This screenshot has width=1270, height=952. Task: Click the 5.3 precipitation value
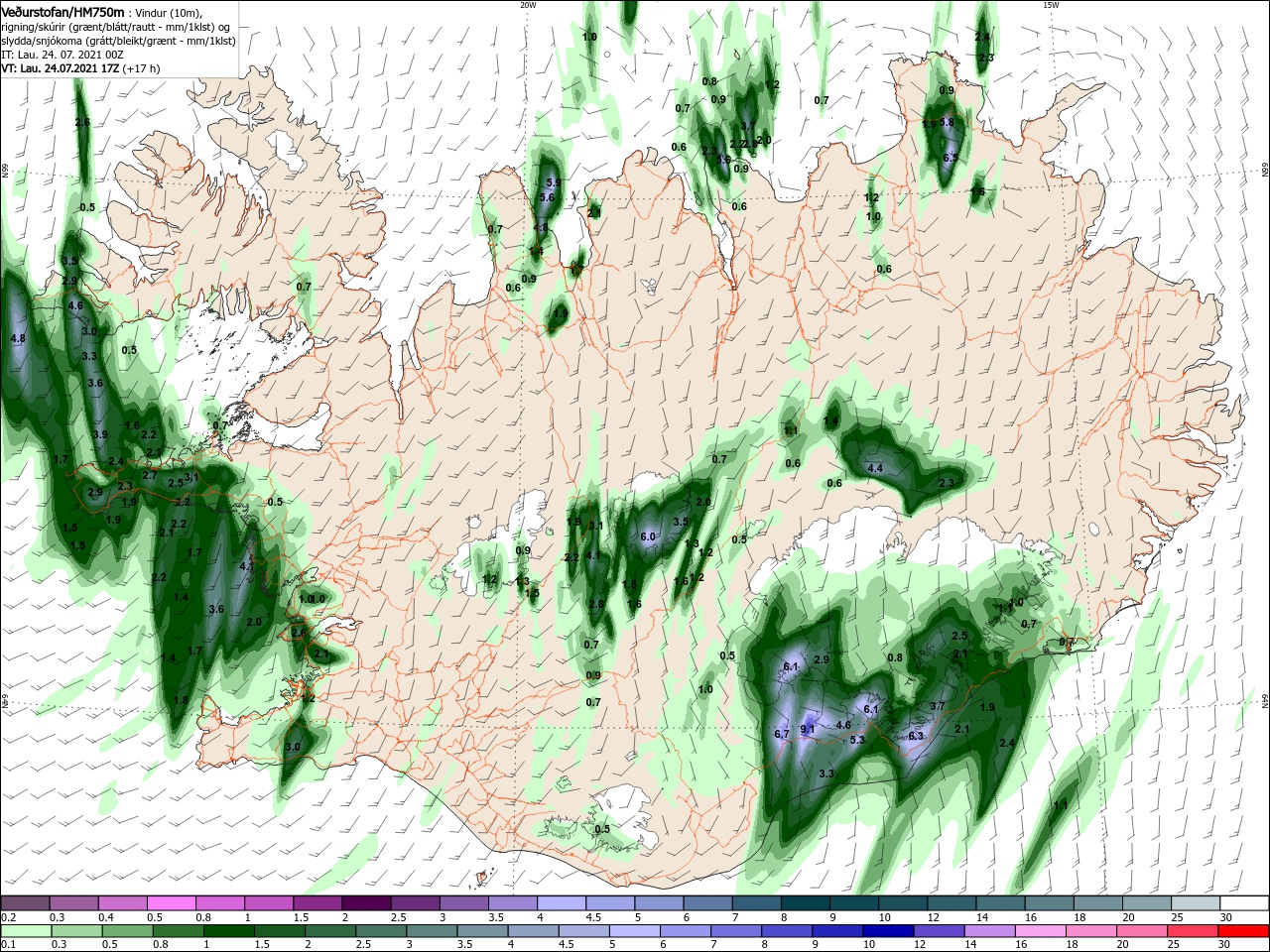click(x=858, y=740)
